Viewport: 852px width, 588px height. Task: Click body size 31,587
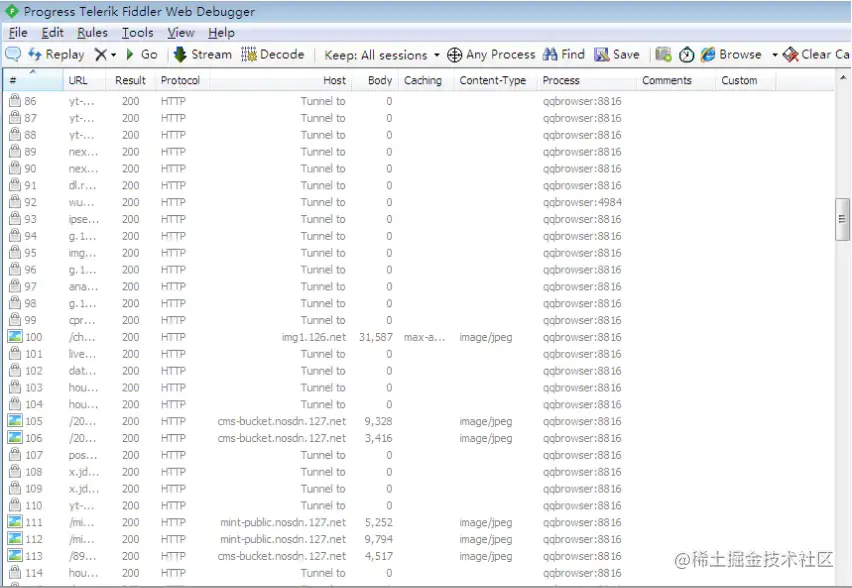[x=375, y=337]
